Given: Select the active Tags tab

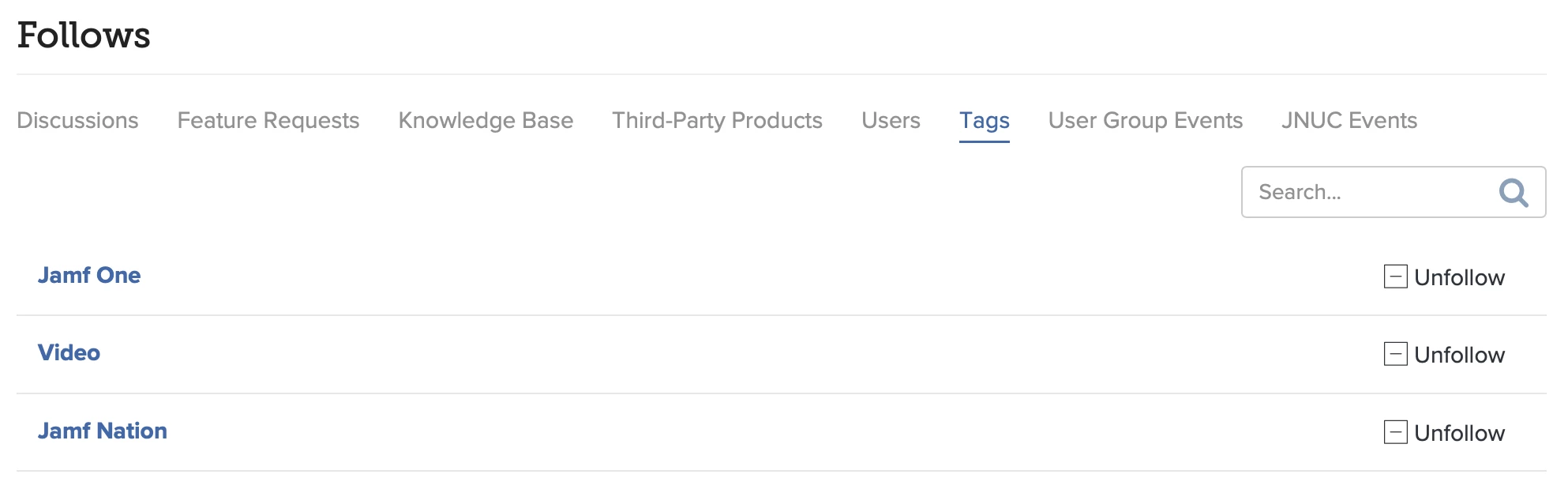Looking at the screenshot, I should click(985, 121).
